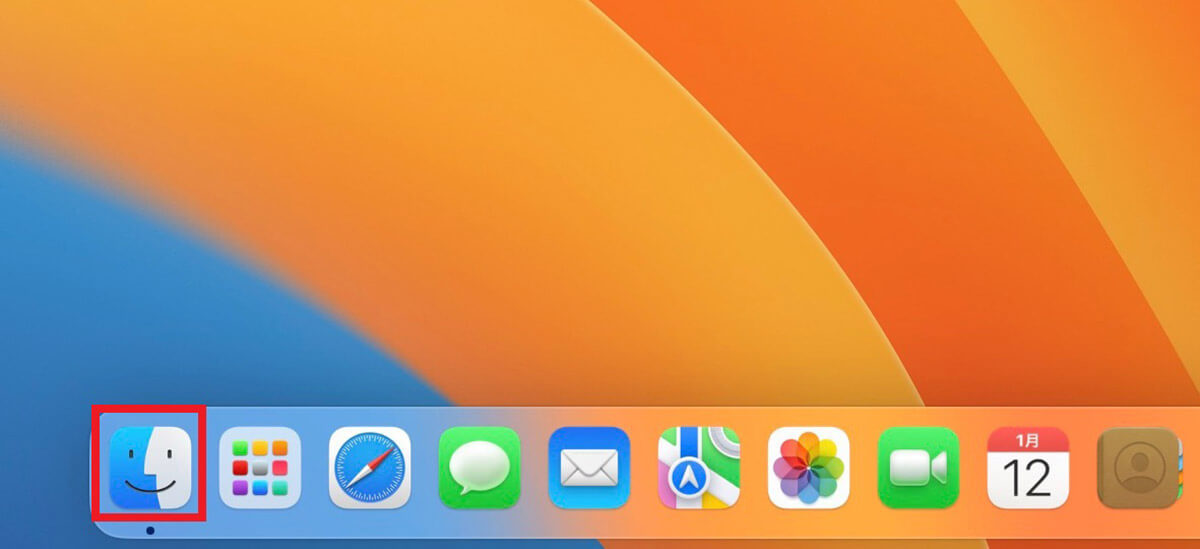Open Launchpad from the Dock
The width and height of the screenshot is (1200, 549).
pos(260,468)
